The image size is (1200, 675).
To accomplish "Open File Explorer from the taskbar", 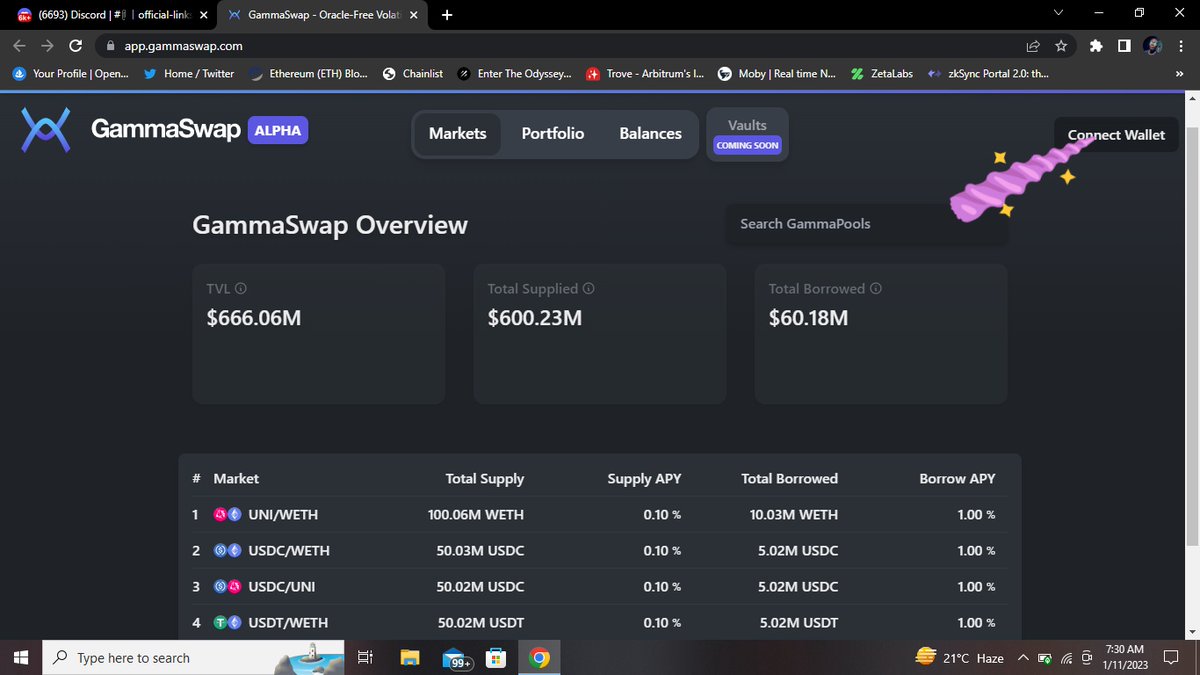I will click(410, 657).
